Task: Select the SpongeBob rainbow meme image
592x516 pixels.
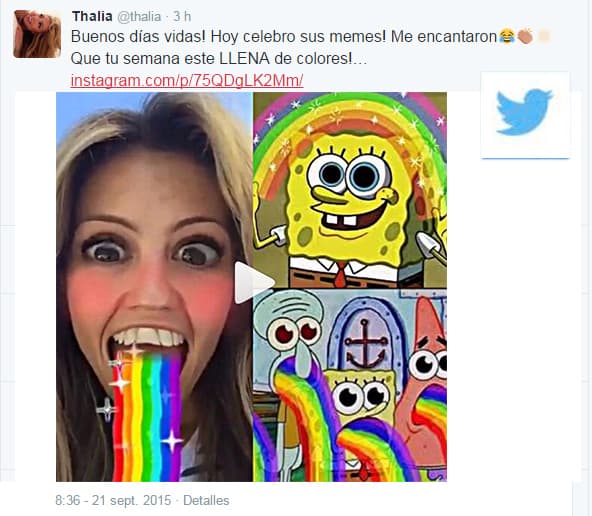Action: coord(350,190)
